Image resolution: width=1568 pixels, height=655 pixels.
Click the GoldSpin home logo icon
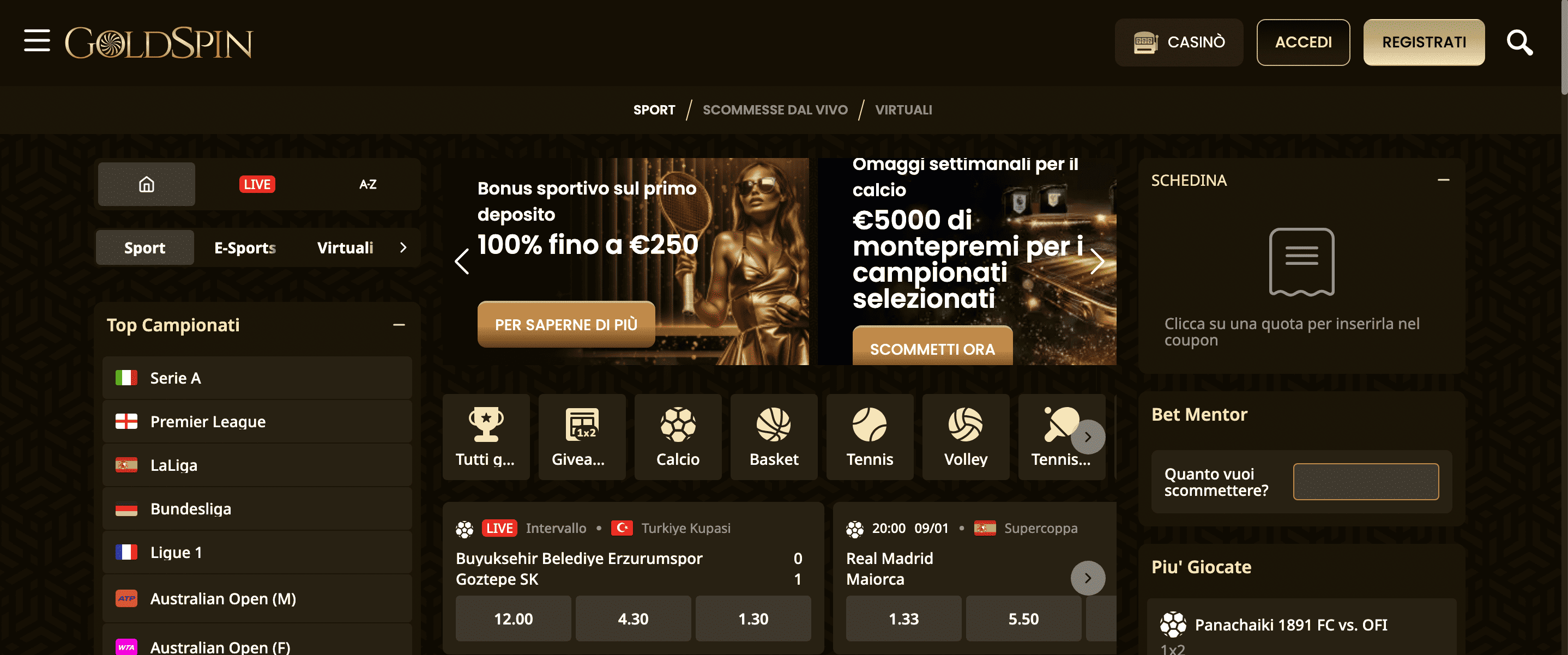[x=160, y=40]
